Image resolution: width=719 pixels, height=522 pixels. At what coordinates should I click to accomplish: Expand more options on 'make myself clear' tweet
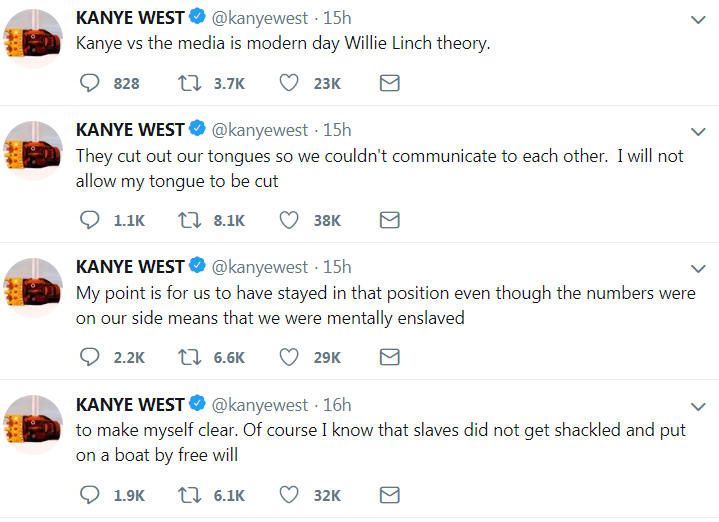tap(699, 405)
